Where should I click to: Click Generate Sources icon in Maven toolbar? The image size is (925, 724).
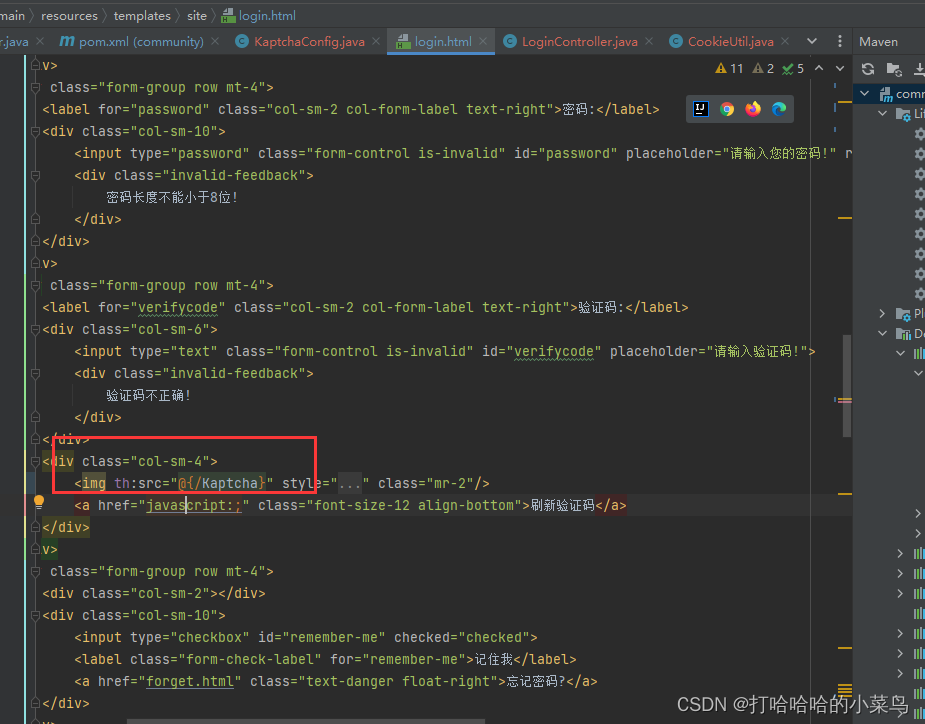[x=895, y=70]
